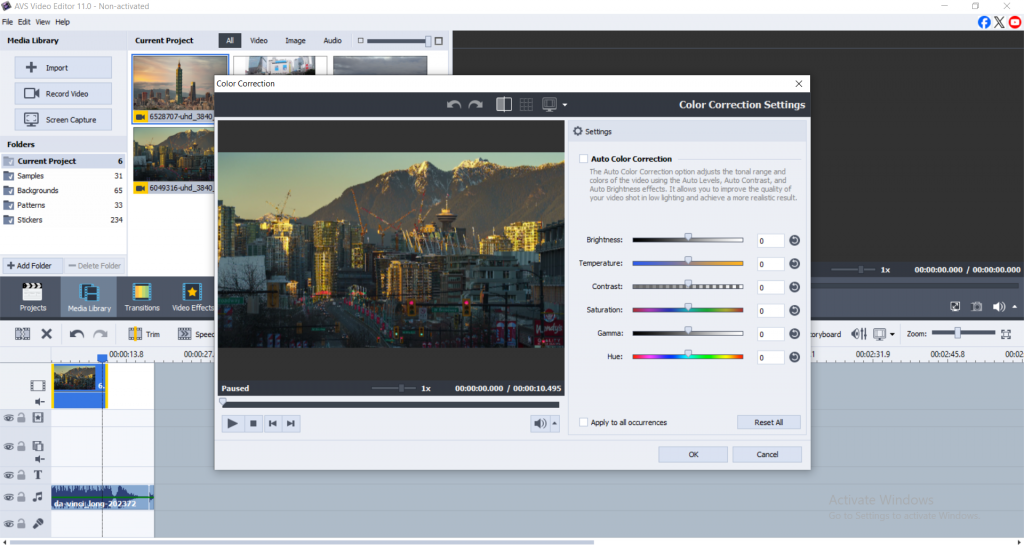Click the undo arrow in Color Correction toolbar
1024x545 pixels.
pos(454,104)
